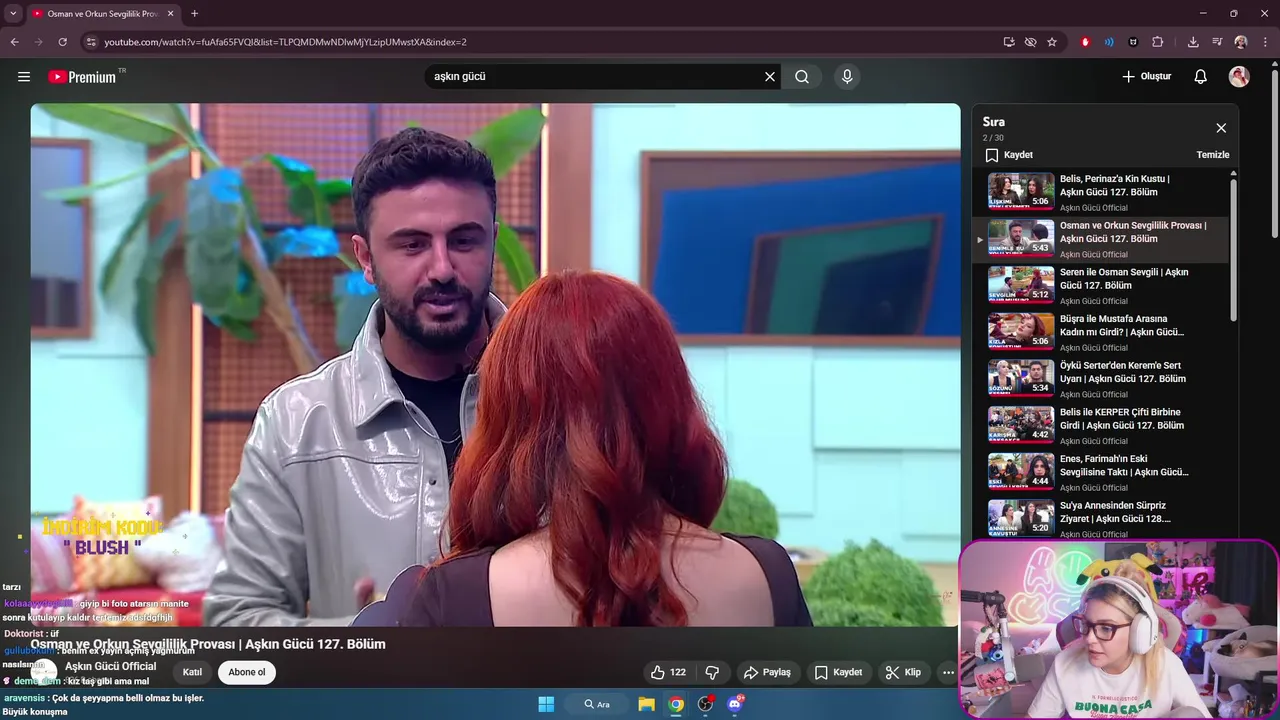Open Chrome downloads tray
1280x720 pixels.
point(1193,42)
